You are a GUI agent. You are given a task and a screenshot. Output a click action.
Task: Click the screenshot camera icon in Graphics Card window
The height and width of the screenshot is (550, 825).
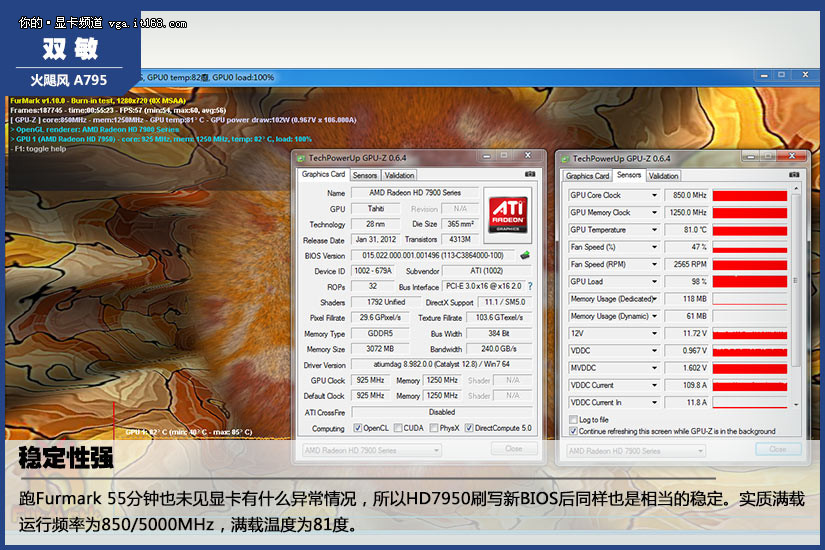point(529,175)
